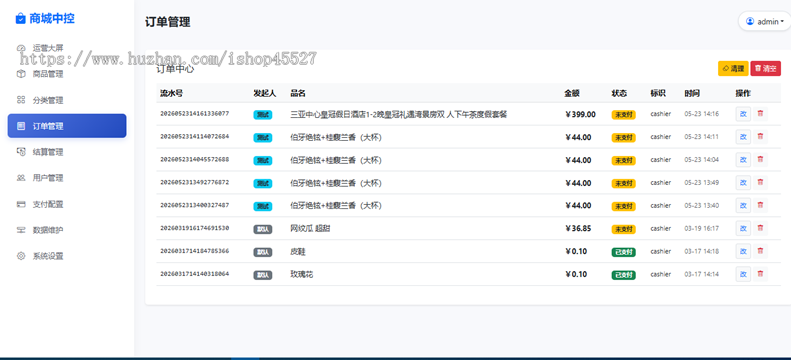The width and height of the screenshot is (791, 360).
Task: Delete order 2026052313400327487 with trash icon
Action: (760, 205)
